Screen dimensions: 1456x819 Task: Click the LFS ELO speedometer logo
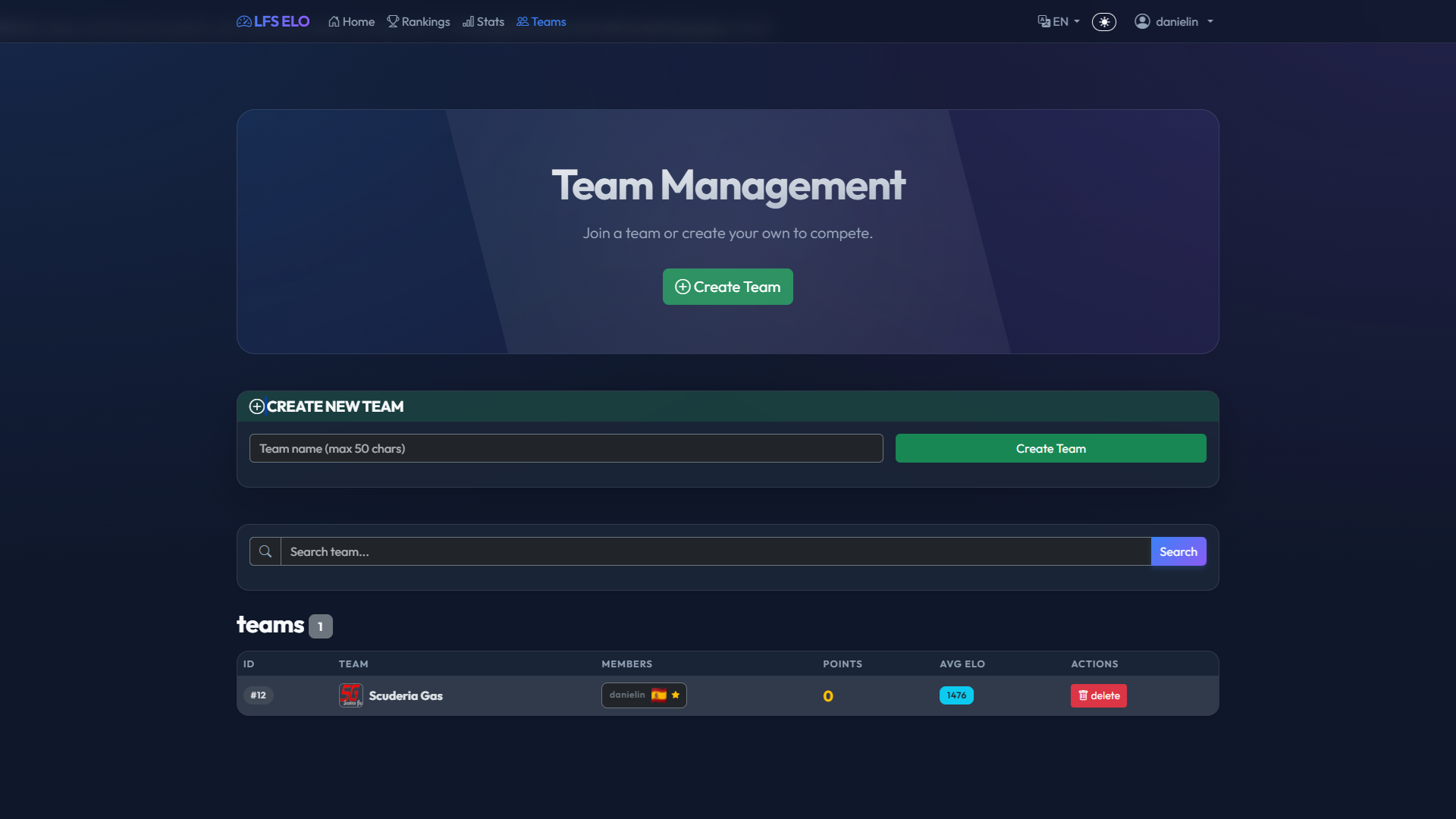[244, 21]
